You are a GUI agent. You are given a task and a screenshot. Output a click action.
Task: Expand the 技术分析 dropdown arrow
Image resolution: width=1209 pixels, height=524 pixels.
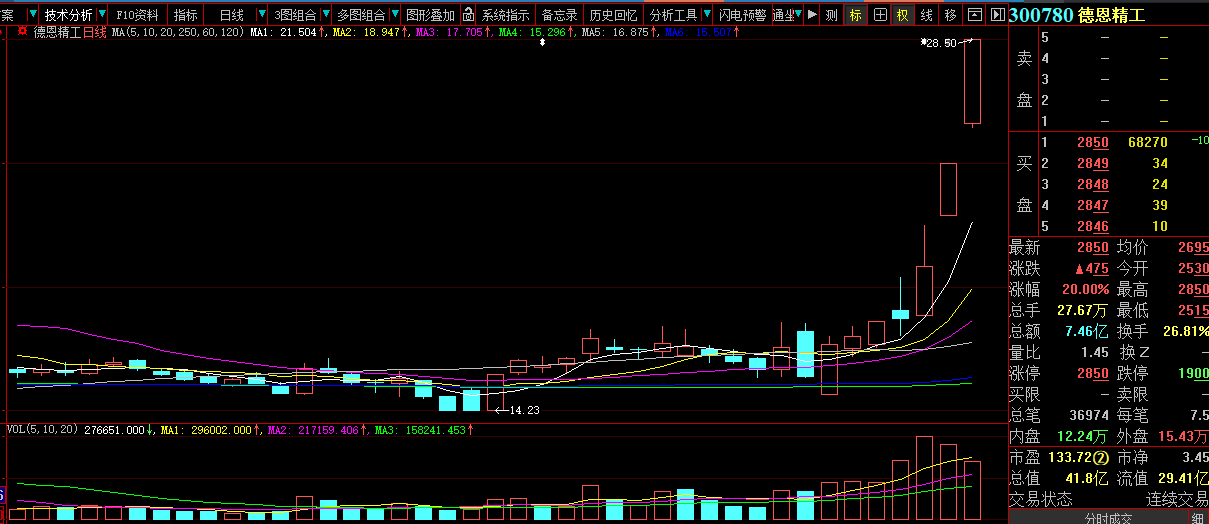click(101, 15)
